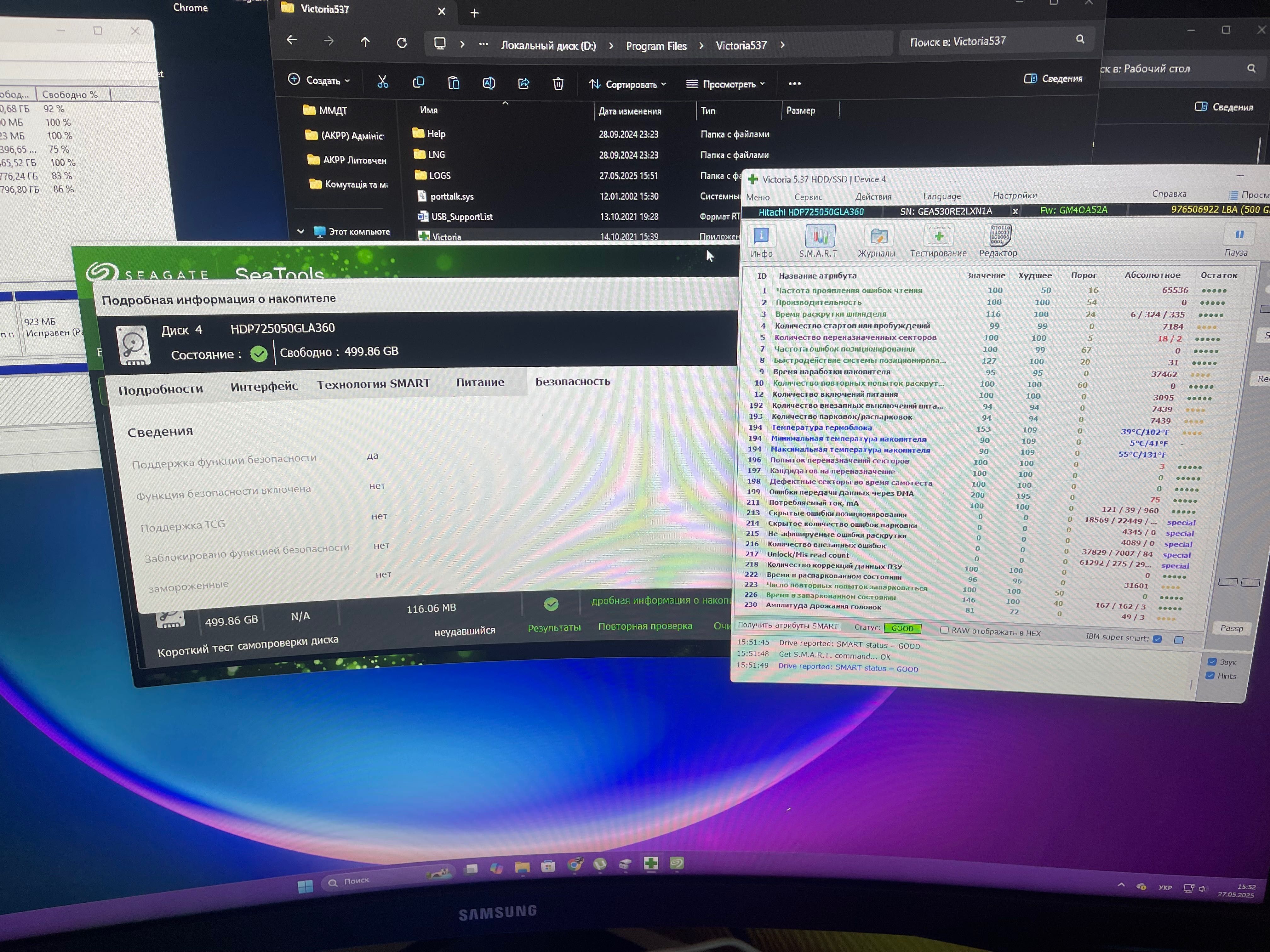Click Повторная проверка in SeaTools
1270x952 pixels.
(x=645, y=626)
